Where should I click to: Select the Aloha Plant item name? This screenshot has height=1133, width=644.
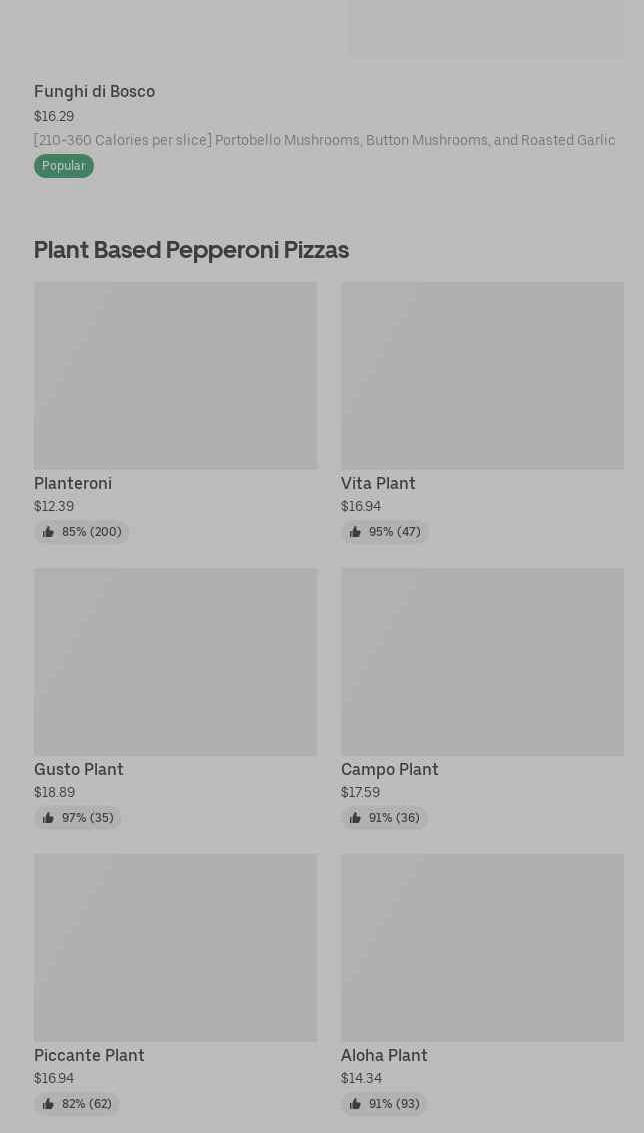pyautogui.click(x=384, y=1056)
